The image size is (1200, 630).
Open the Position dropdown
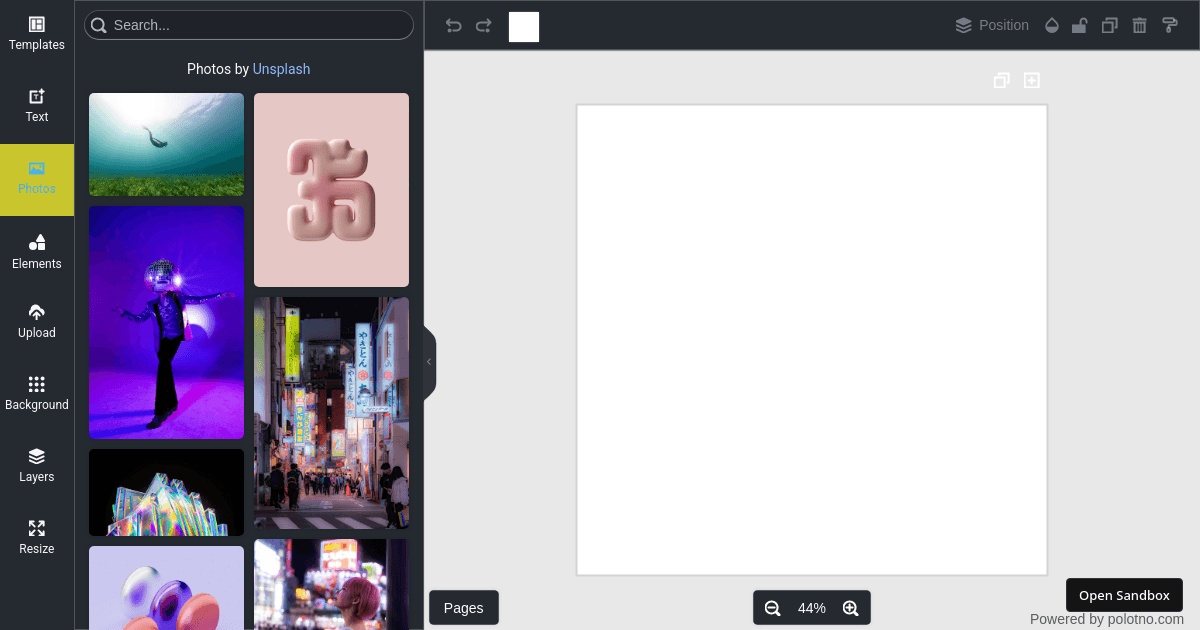pos(992,26)
